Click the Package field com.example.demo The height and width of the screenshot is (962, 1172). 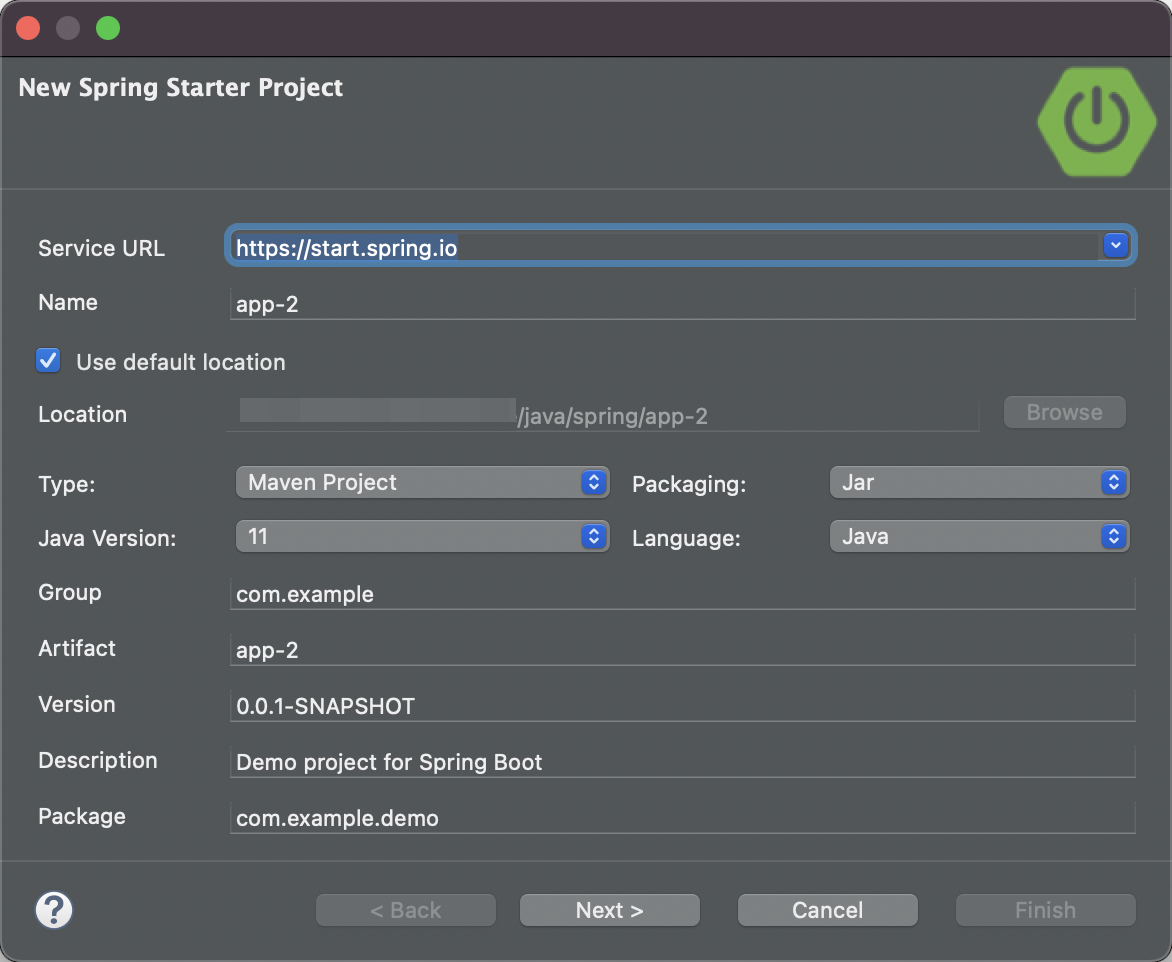point(682,818)
